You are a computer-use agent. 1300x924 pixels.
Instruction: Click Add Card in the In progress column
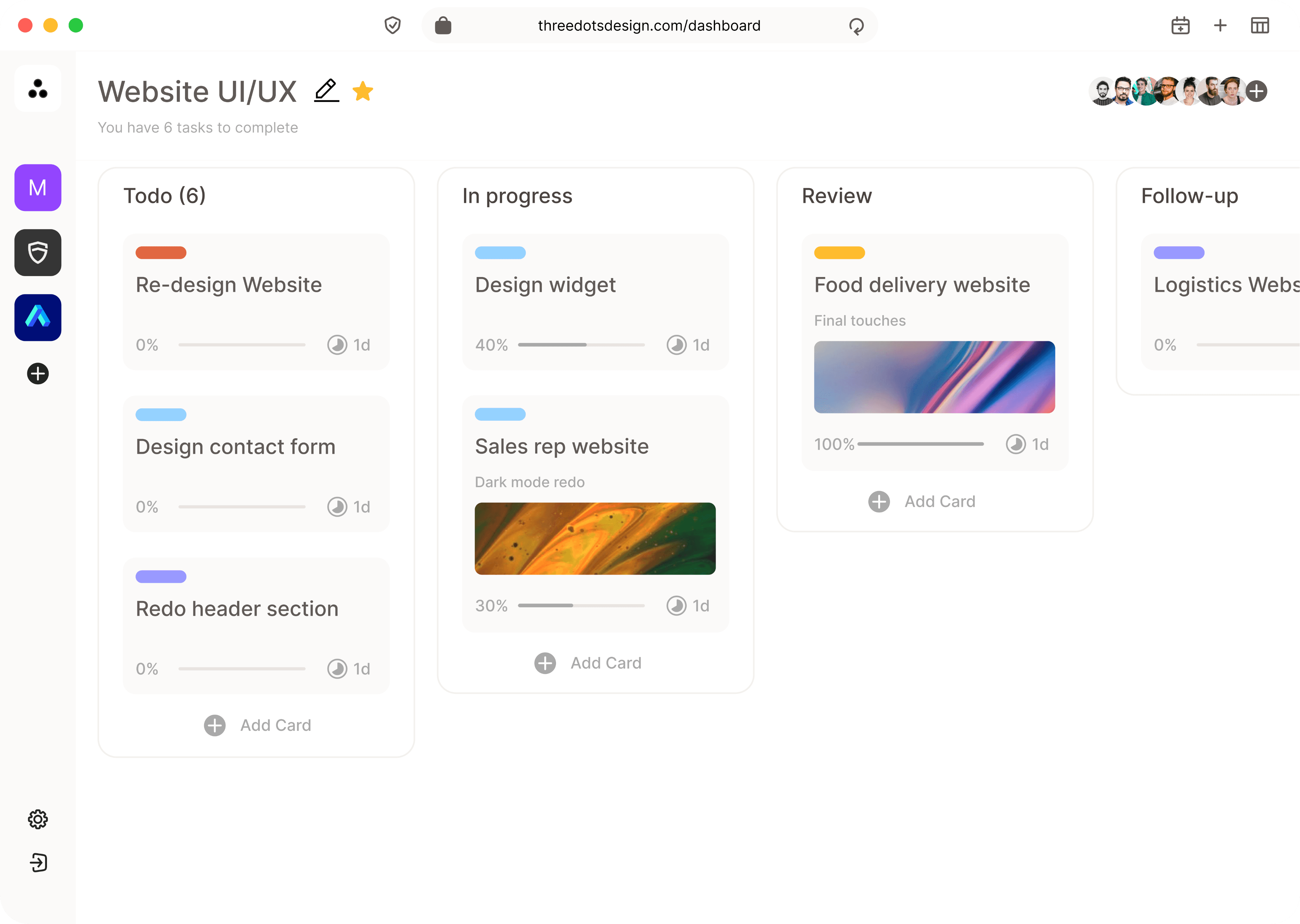click(x=588, y=663)
